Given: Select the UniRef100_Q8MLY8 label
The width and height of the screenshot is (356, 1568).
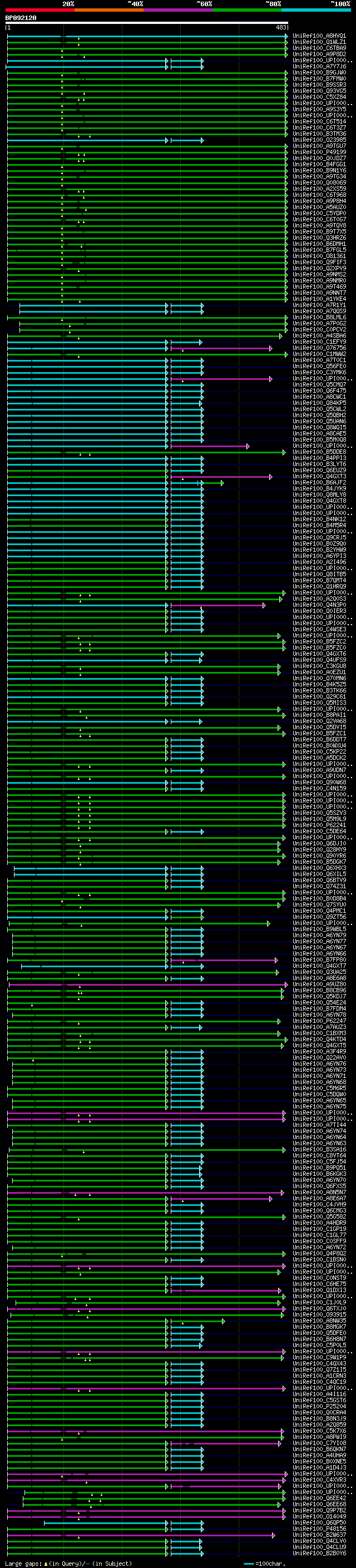Looking at the screenshot, I should point(319,494).
